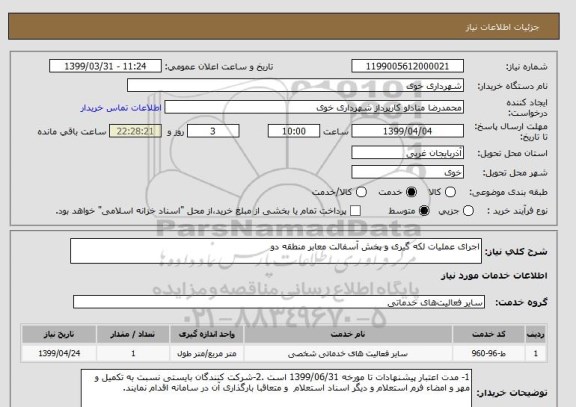This screenshot has width=576, height=407.
Task: Click service code cell ط-96-960
Action: click(489, 353)
